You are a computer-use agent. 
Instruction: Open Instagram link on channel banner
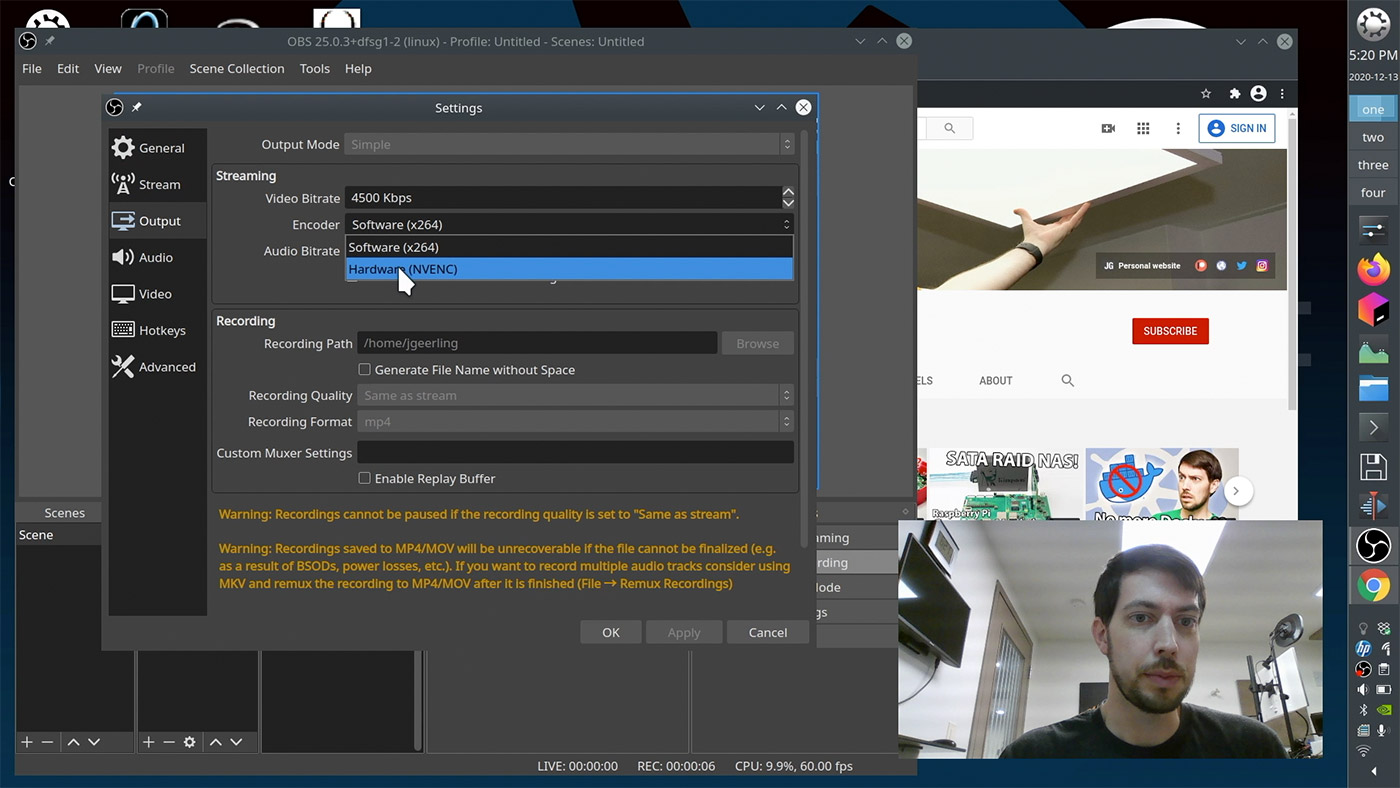point(1262,266)
